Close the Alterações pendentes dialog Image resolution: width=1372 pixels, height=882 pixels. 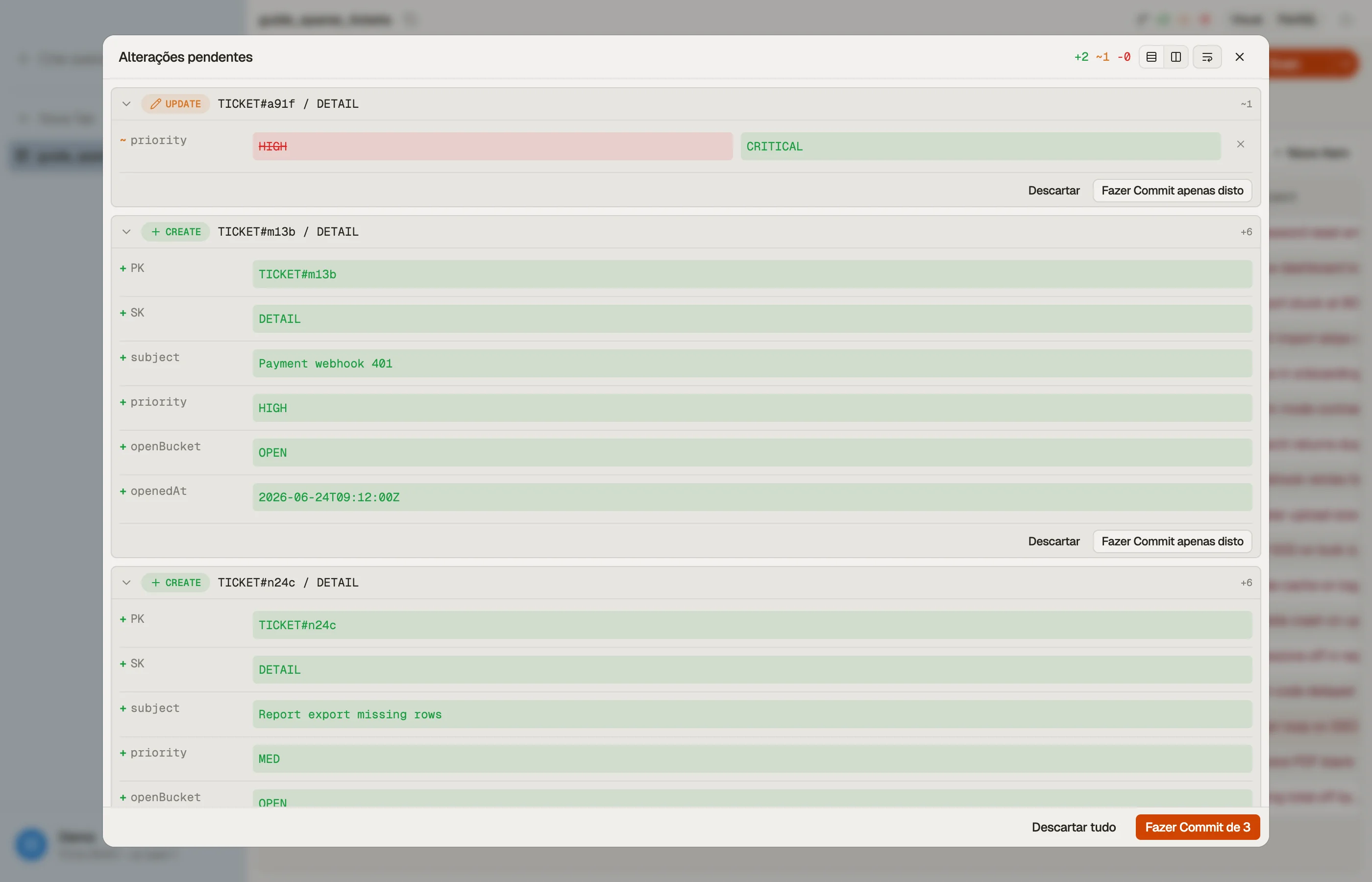coord(1240,57)
